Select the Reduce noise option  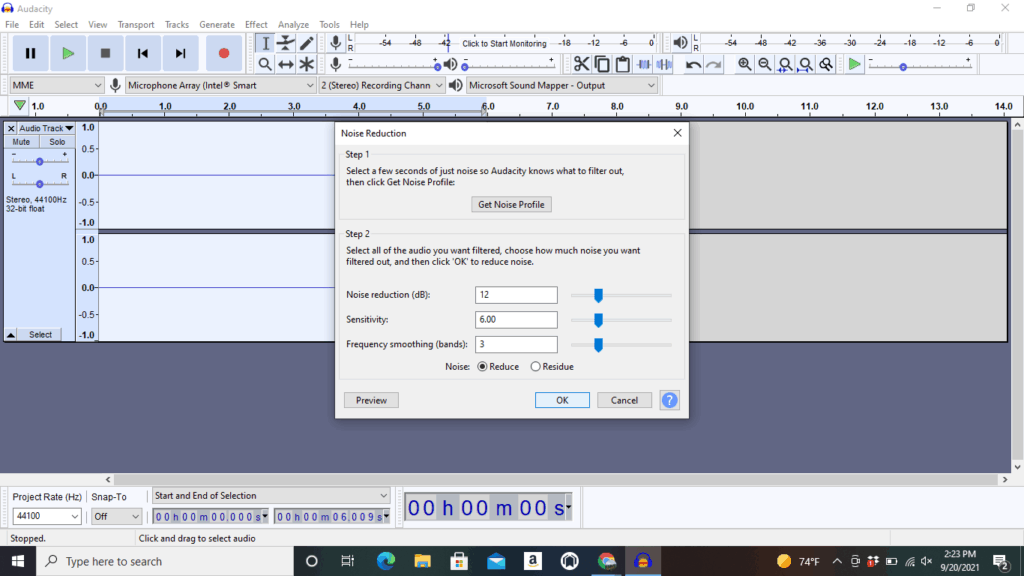coord(483,367)
